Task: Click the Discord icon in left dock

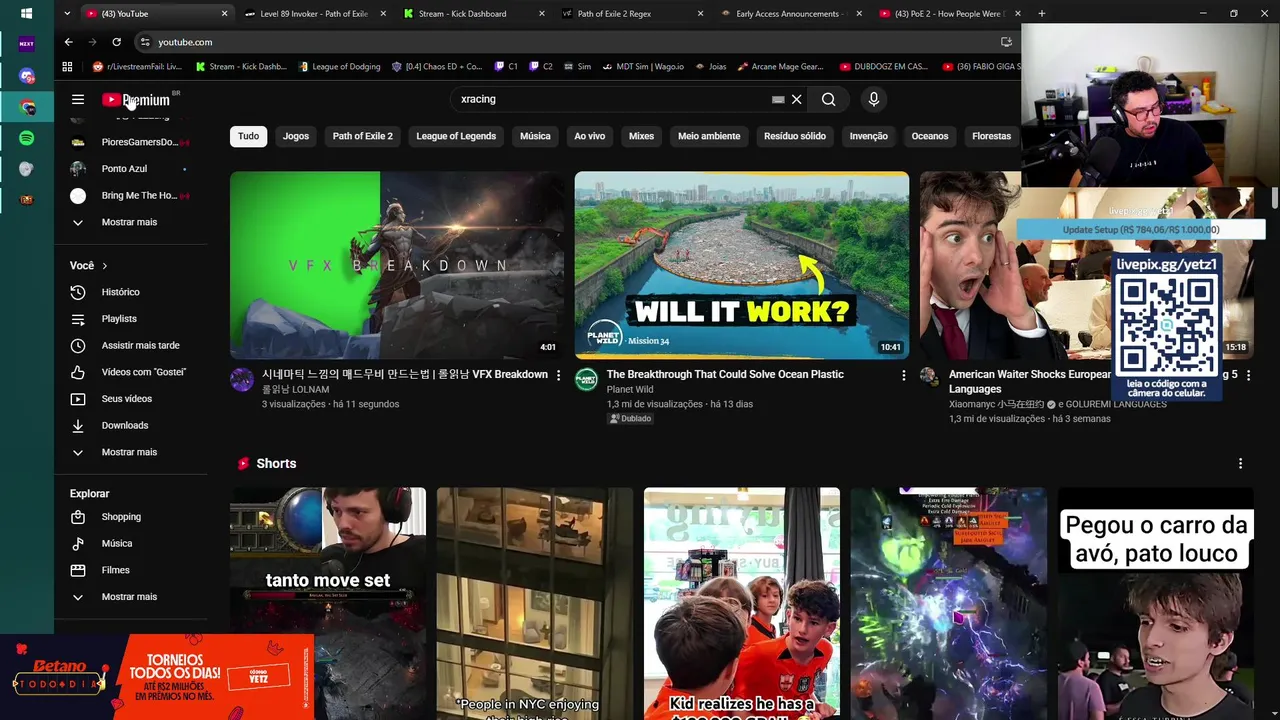Action: (27, 76)
